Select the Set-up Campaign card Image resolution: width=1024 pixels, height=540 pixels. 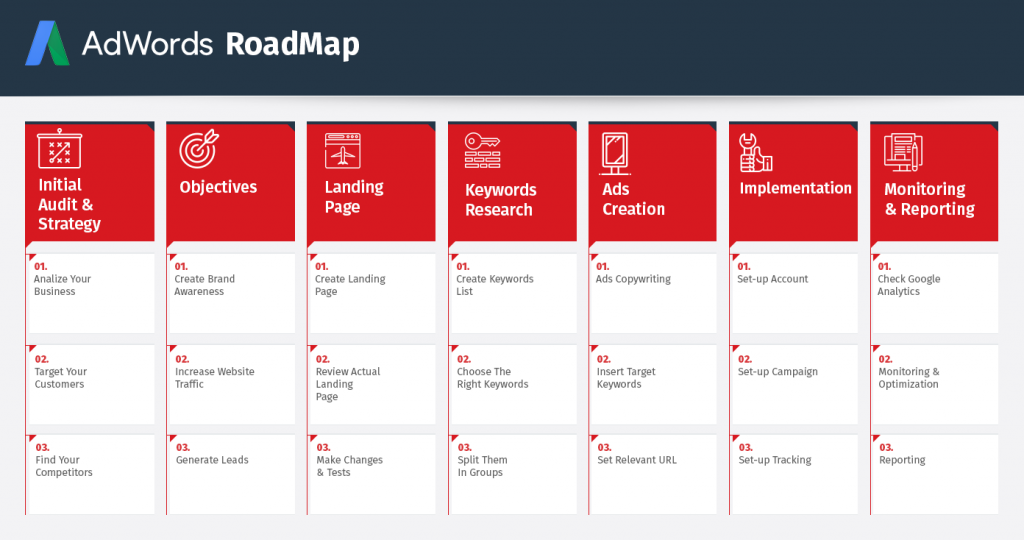(x=794, y=385)
